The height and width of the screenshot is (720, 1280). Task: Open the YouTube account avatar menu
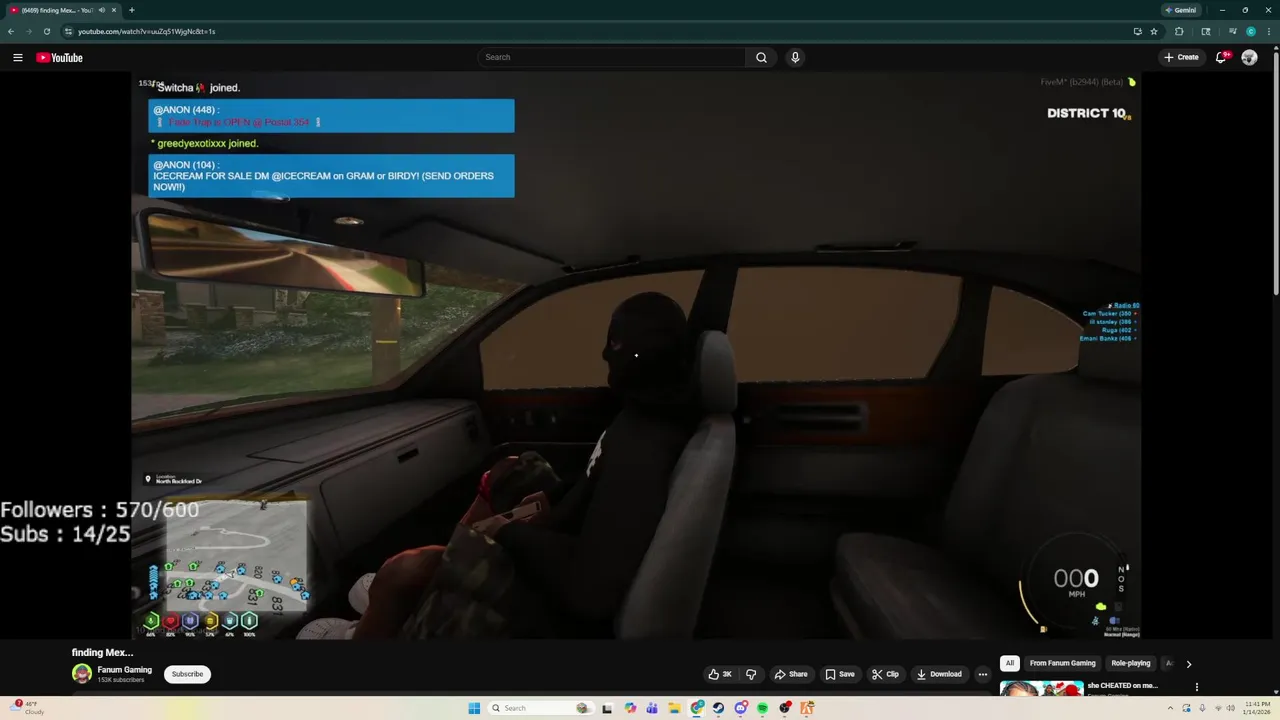1249,57
